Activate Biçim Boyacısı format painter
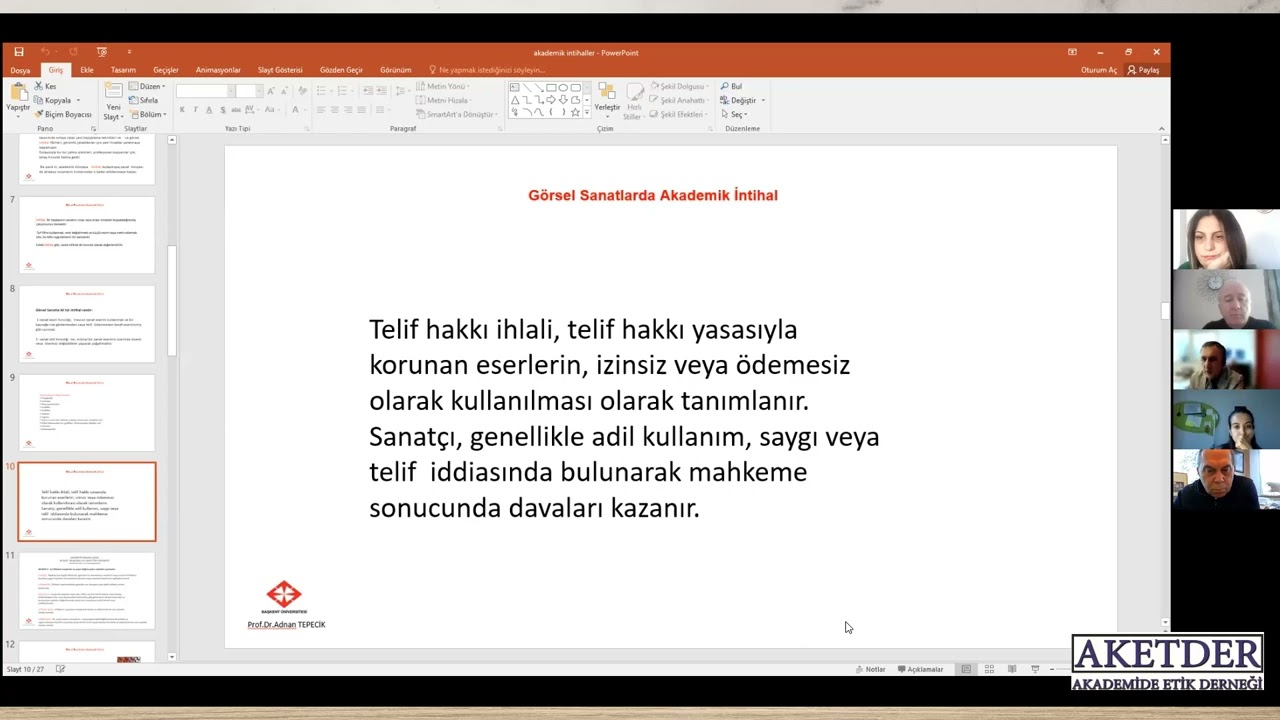 62,114
